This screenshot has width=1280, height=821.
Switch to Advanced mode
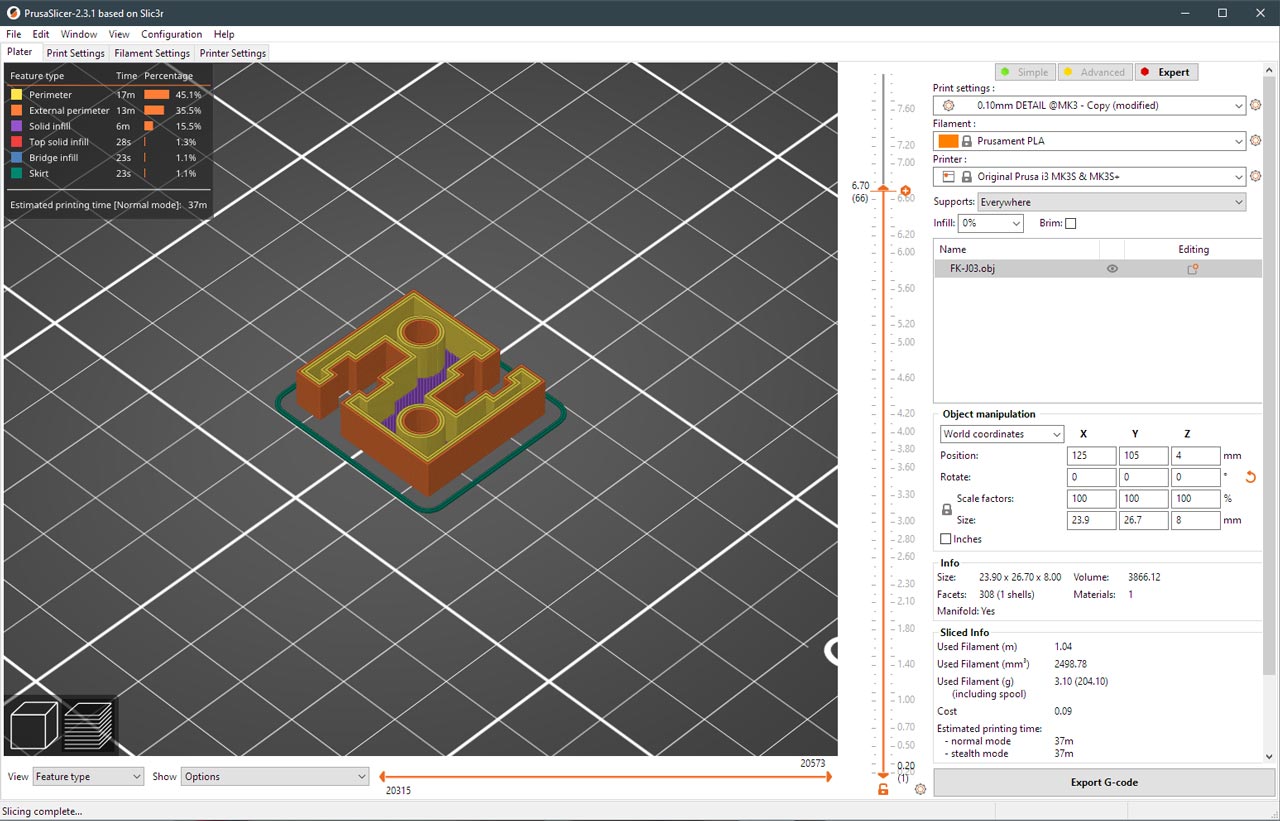pyautogui.click(x=1094, y=72)
